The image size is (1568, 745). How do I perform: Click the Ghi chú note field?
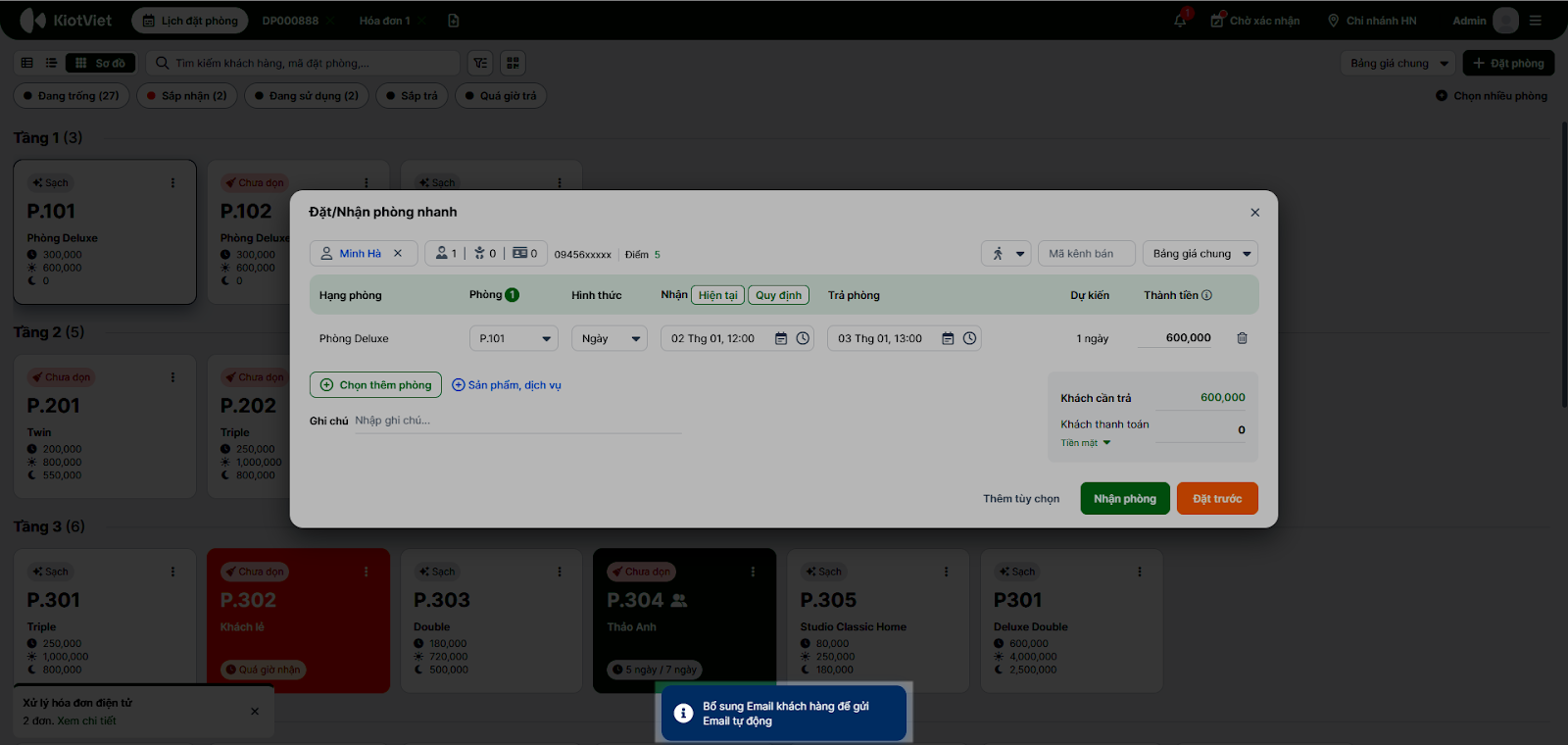click(517, 421)
